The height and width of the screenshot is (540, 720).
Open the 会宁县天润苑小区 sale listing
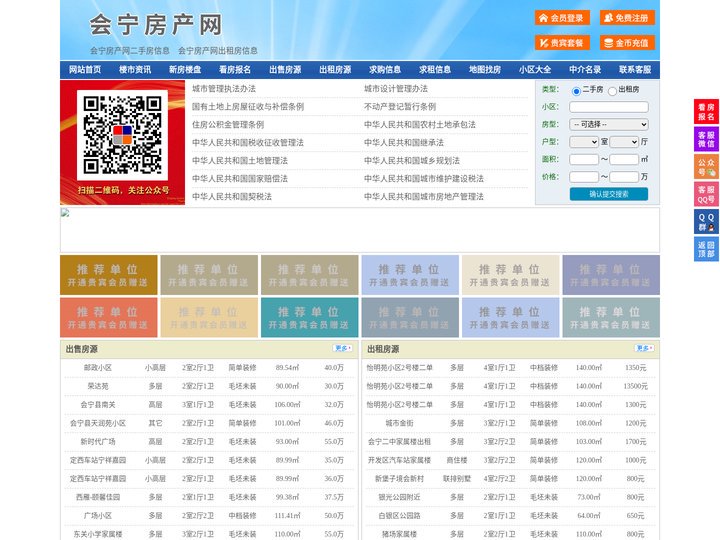tap(98, 423)
